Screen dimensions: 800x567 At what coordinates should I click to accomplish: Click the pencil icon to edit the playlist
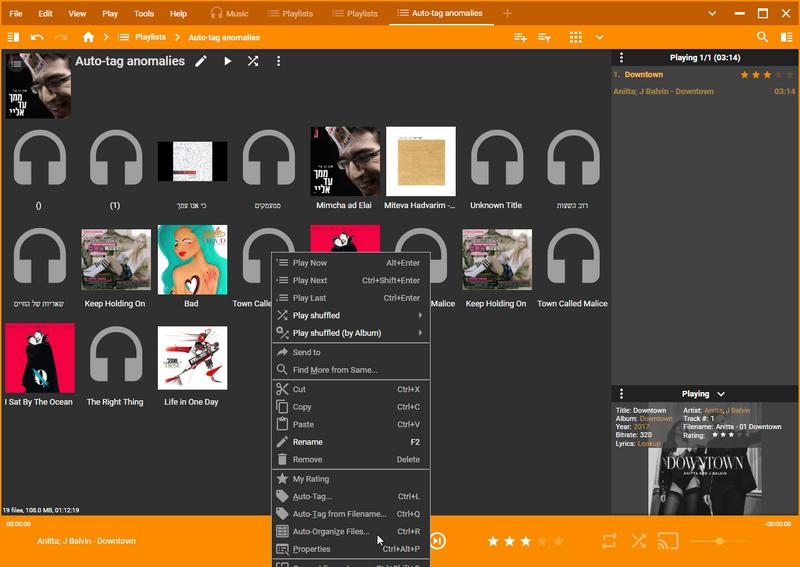[201, 61]
